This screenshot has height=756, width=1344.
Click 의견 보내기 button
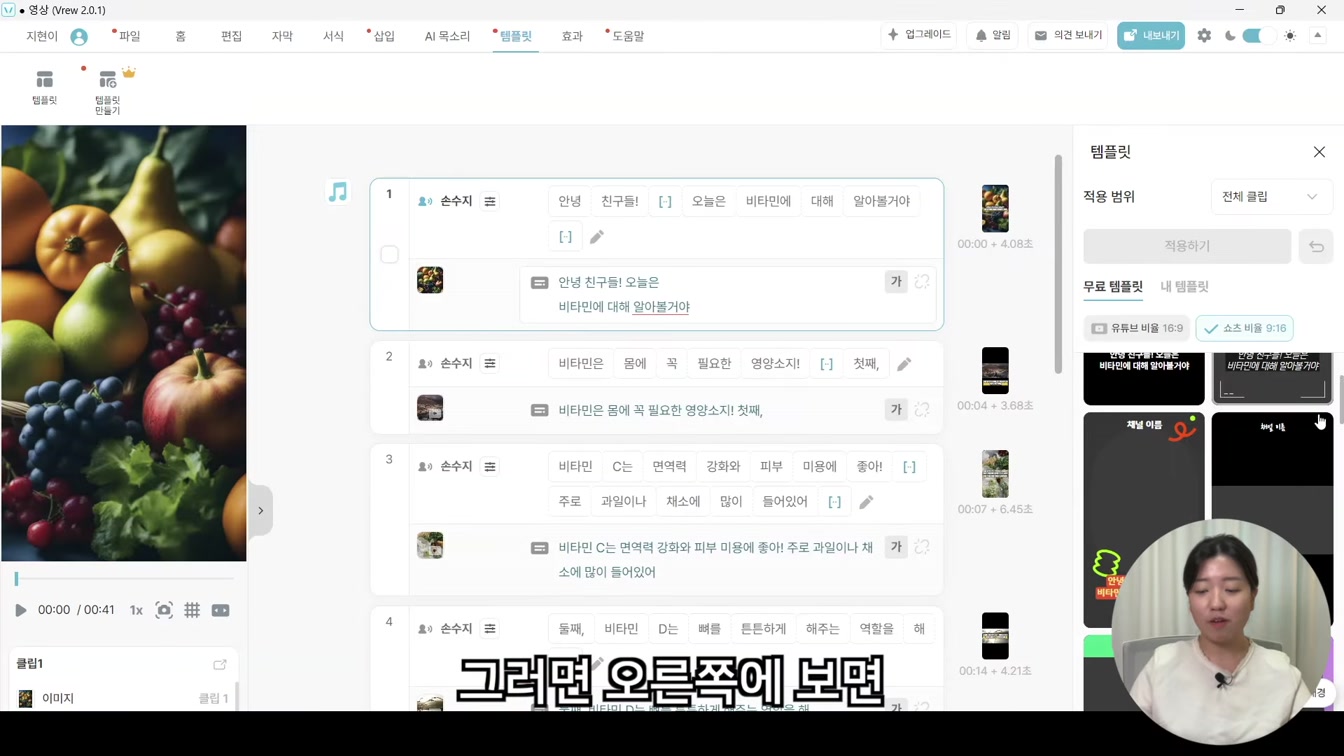point(1068,35)
